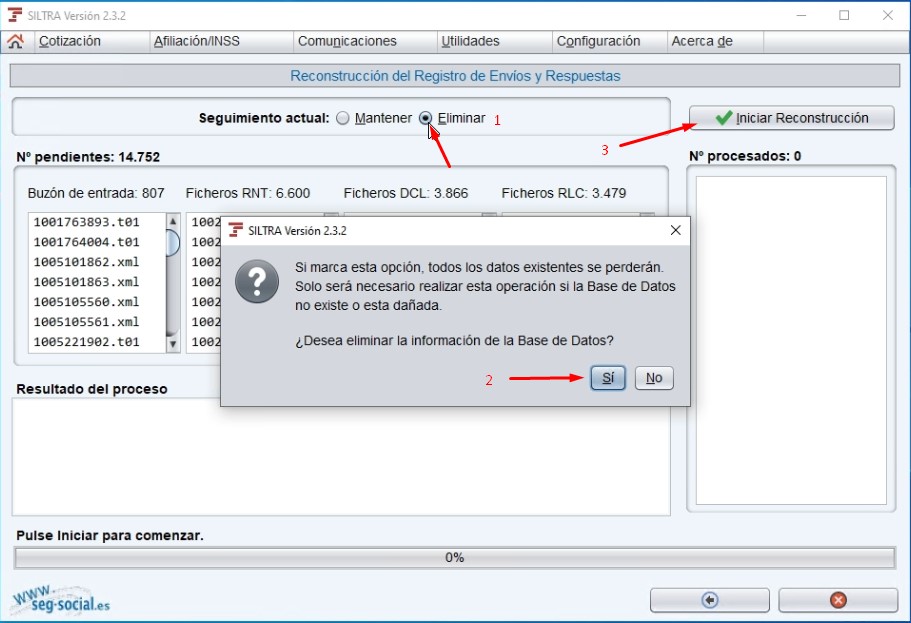This screenshot has width=911, height=623.
Task: Click the SILTRA logo in the title bar
Action: (13, 14)
